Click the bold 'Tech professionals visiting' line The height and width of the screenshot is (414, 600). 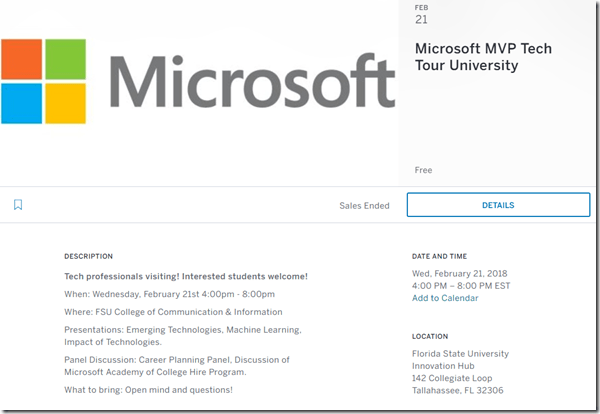click(x=186, y=276)
